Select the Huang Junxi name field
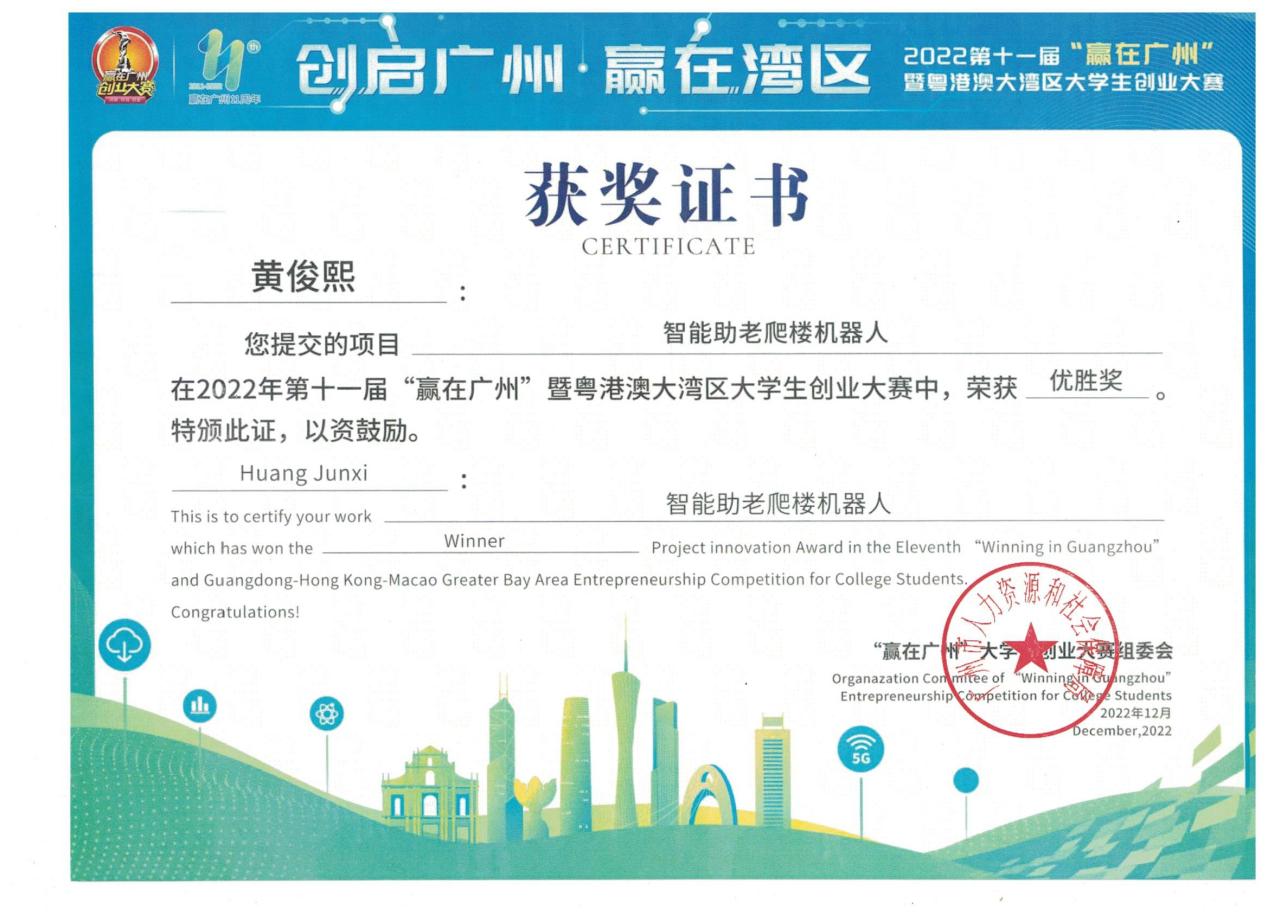Screen dimensions: 1268x922 pos(303,474)
